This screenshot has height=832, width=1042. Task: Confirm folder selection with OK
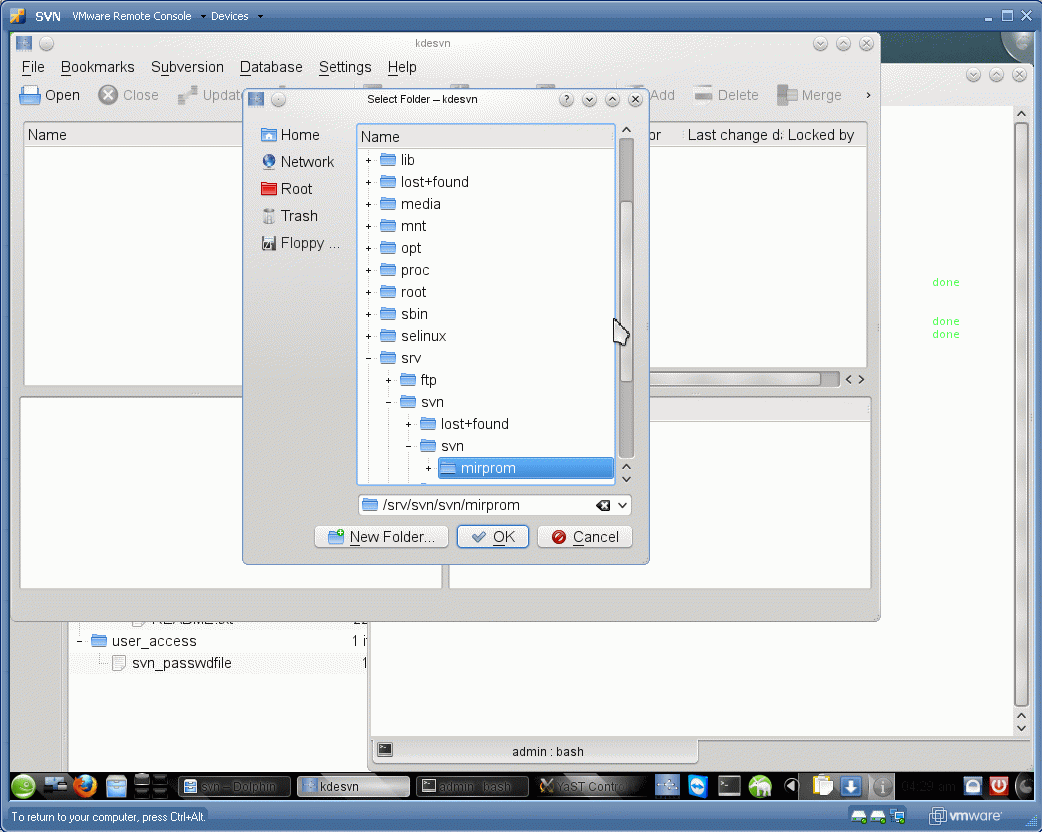pos(492,537)
